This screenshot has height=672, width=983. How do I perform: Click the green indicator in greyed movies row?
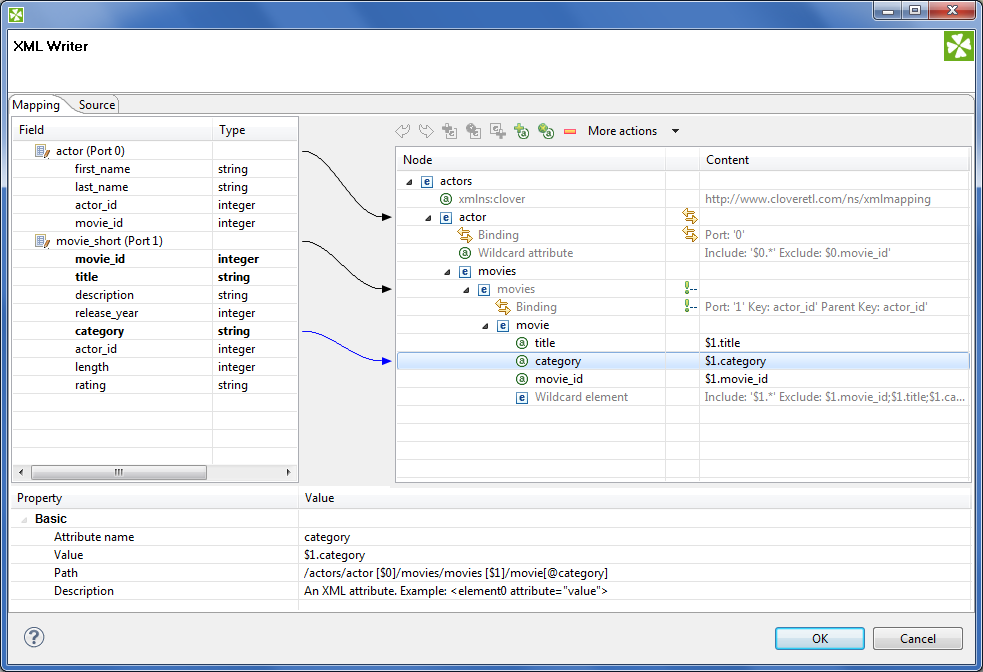coord(690,288)
